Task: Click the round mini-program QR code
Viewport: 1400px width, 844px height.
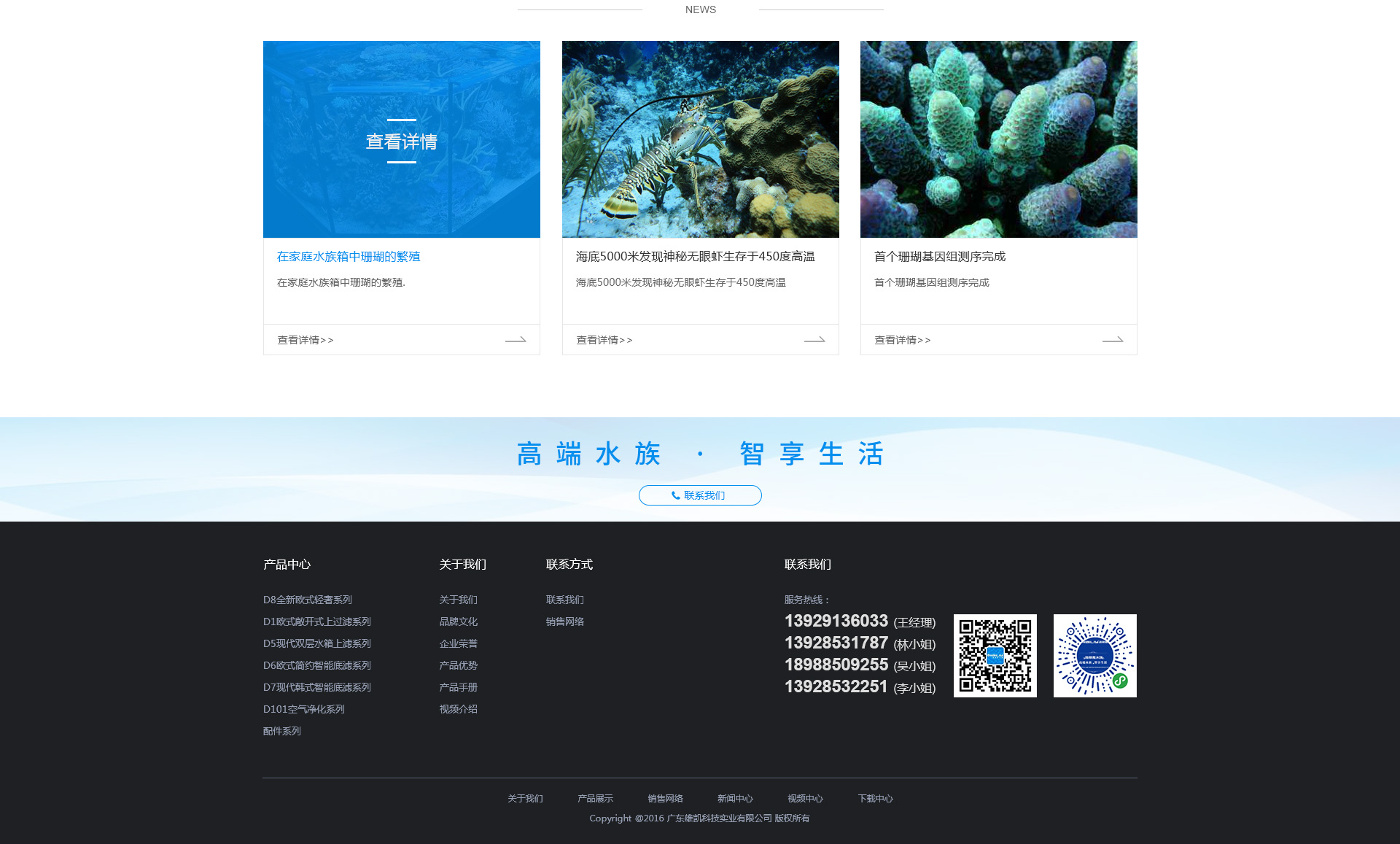Action: coord(1094,656)
